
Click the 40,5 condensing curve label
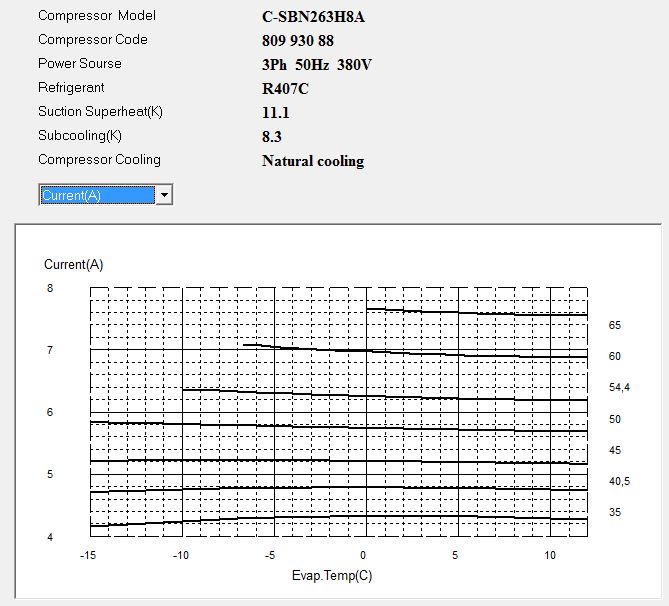620,481
